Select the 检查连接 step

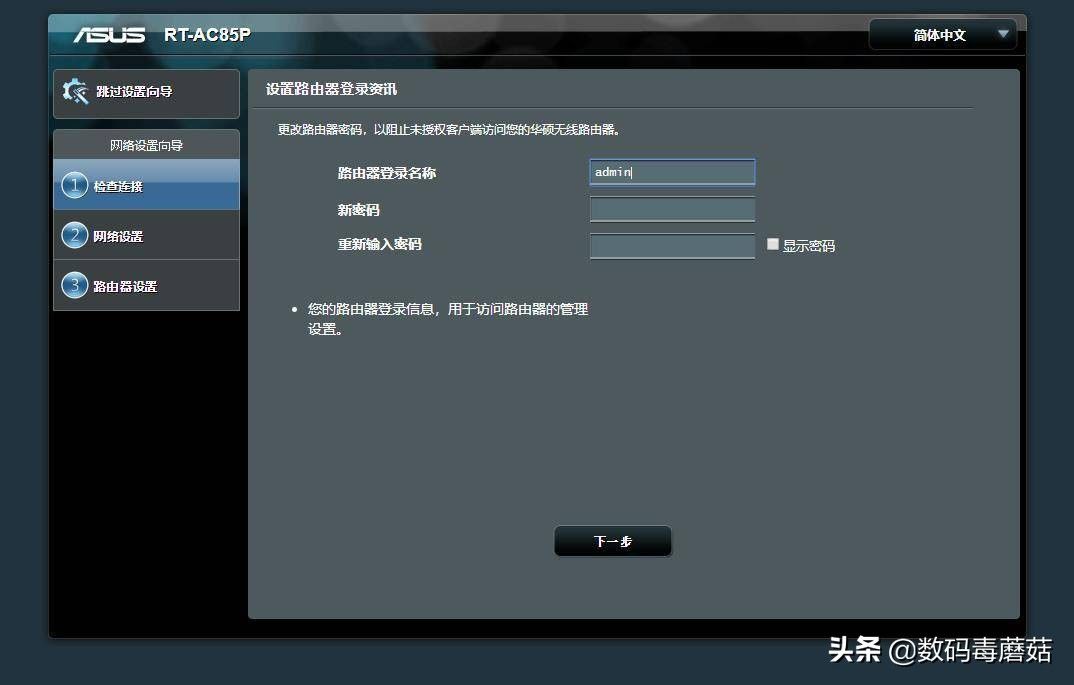point(147,185)
